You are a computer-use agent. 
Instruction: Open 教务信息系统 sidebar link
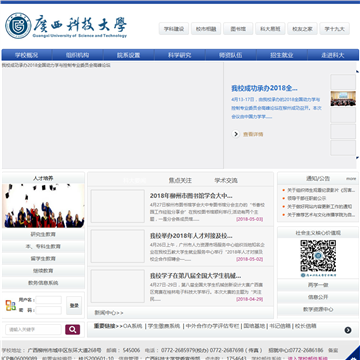[43, 283]
